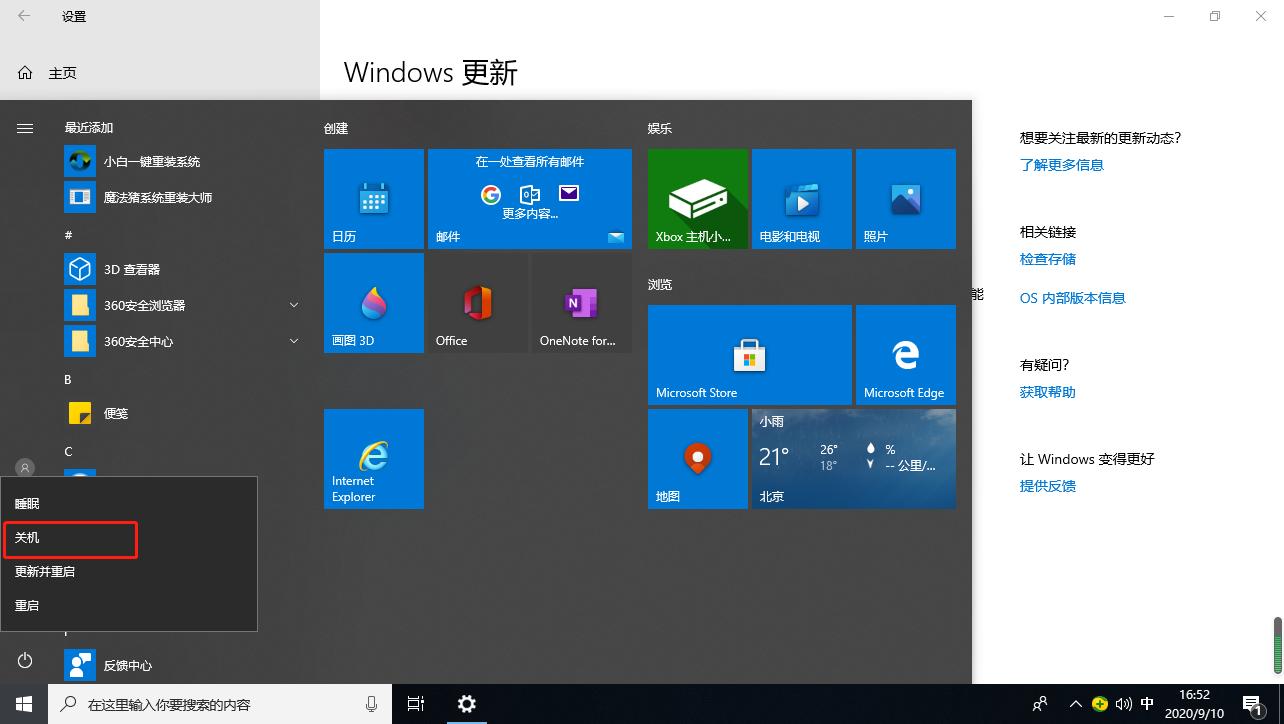Open the 地图 maps tile
1284x724 pixels.
[x=697, y=458]
